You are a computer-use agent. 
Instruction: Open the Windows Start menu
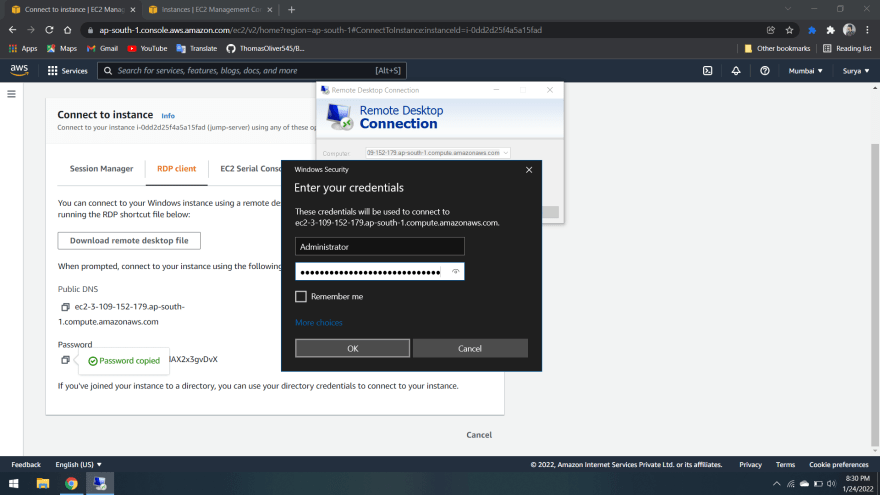[x=13, y=483]
